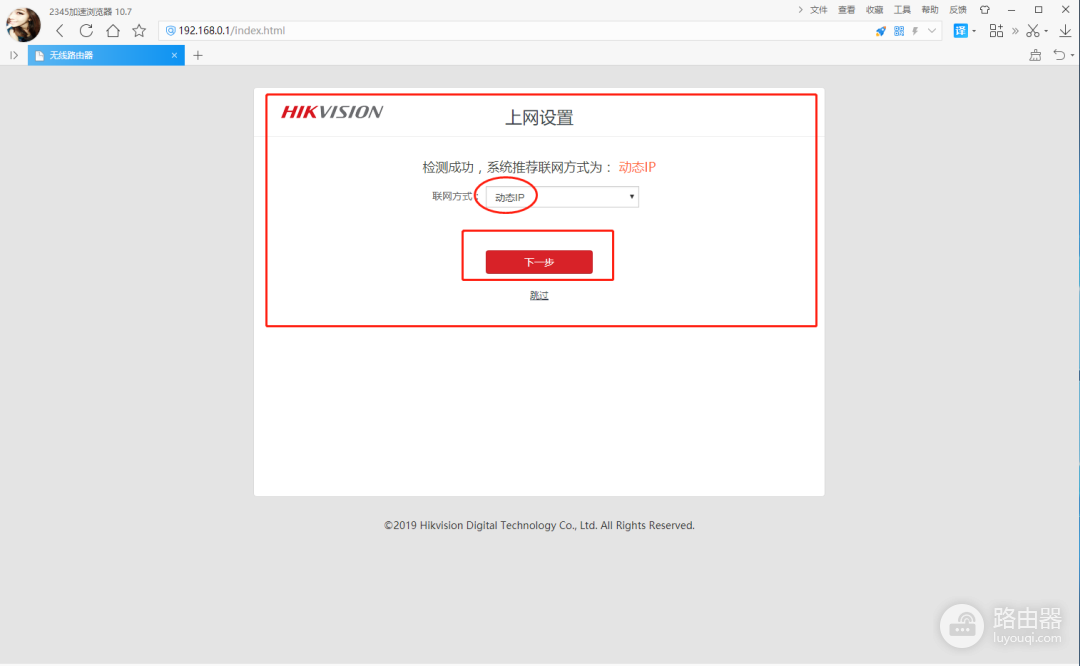Open the dropdown arrow next to the scissors icon
Viewport: 1080px width, 666px height.
tap(1045, 30)
